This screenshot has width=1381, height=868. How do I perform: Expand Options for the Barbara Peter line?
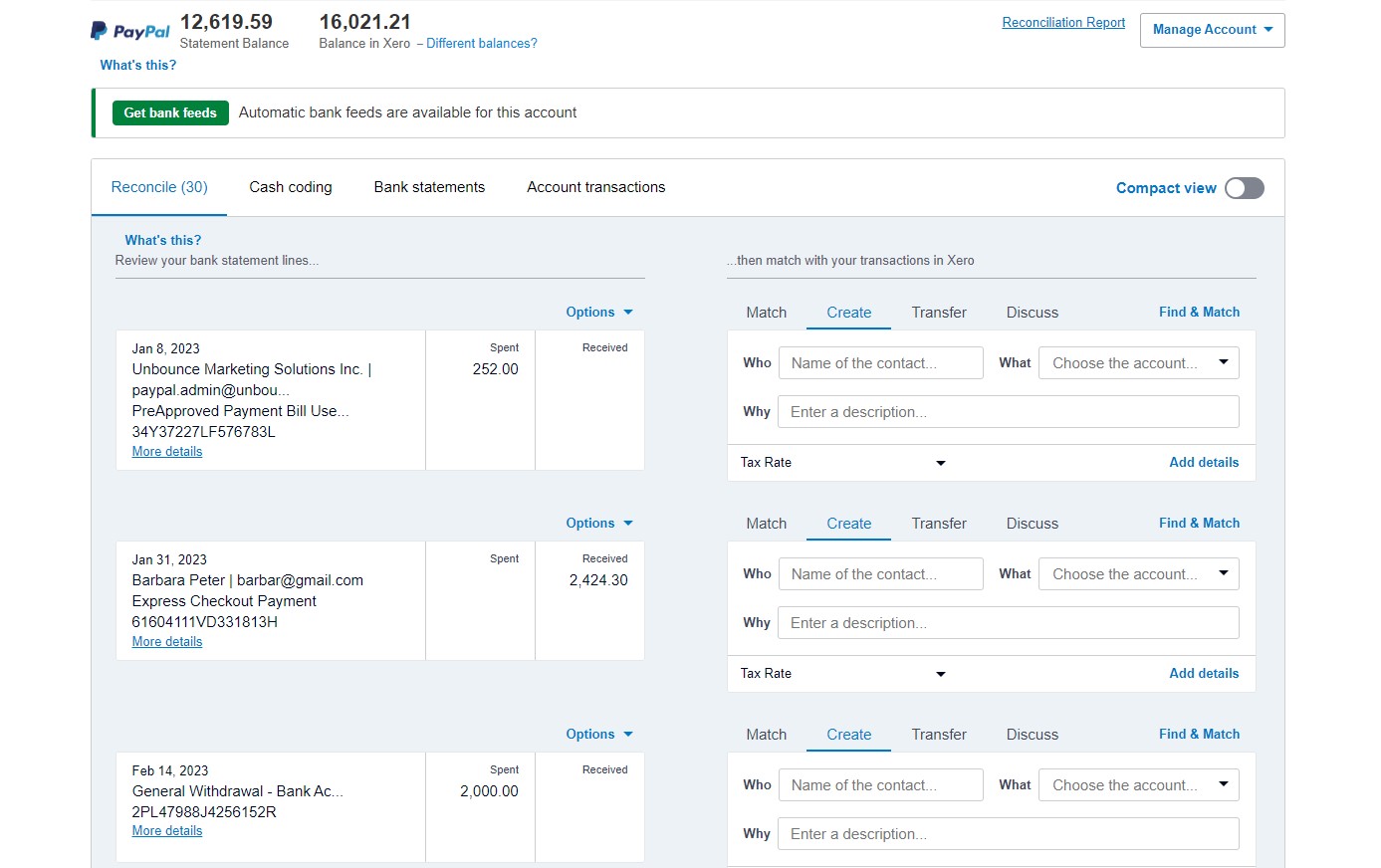coord(598,523)
